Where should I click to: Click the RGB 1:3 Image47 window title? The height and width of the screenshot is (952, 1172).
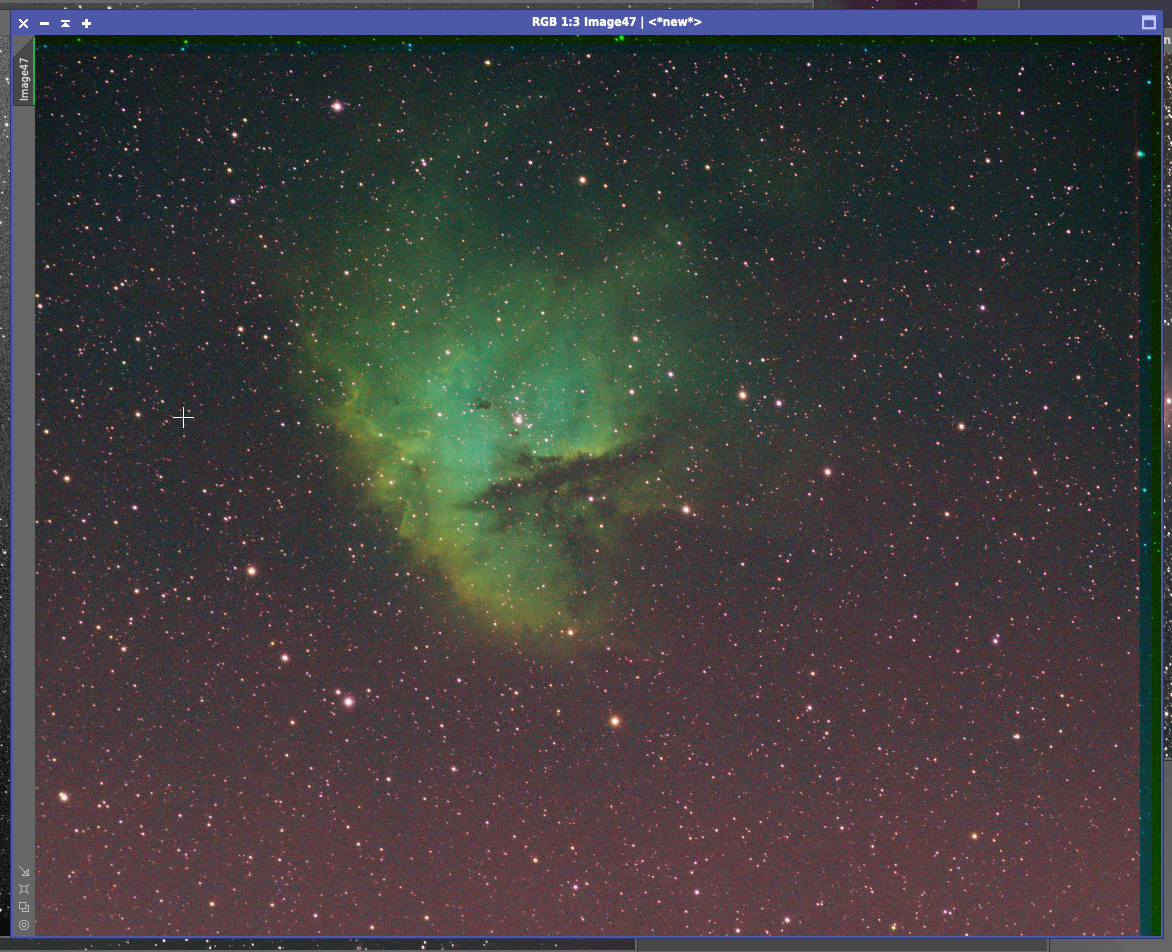click(616, 22)
